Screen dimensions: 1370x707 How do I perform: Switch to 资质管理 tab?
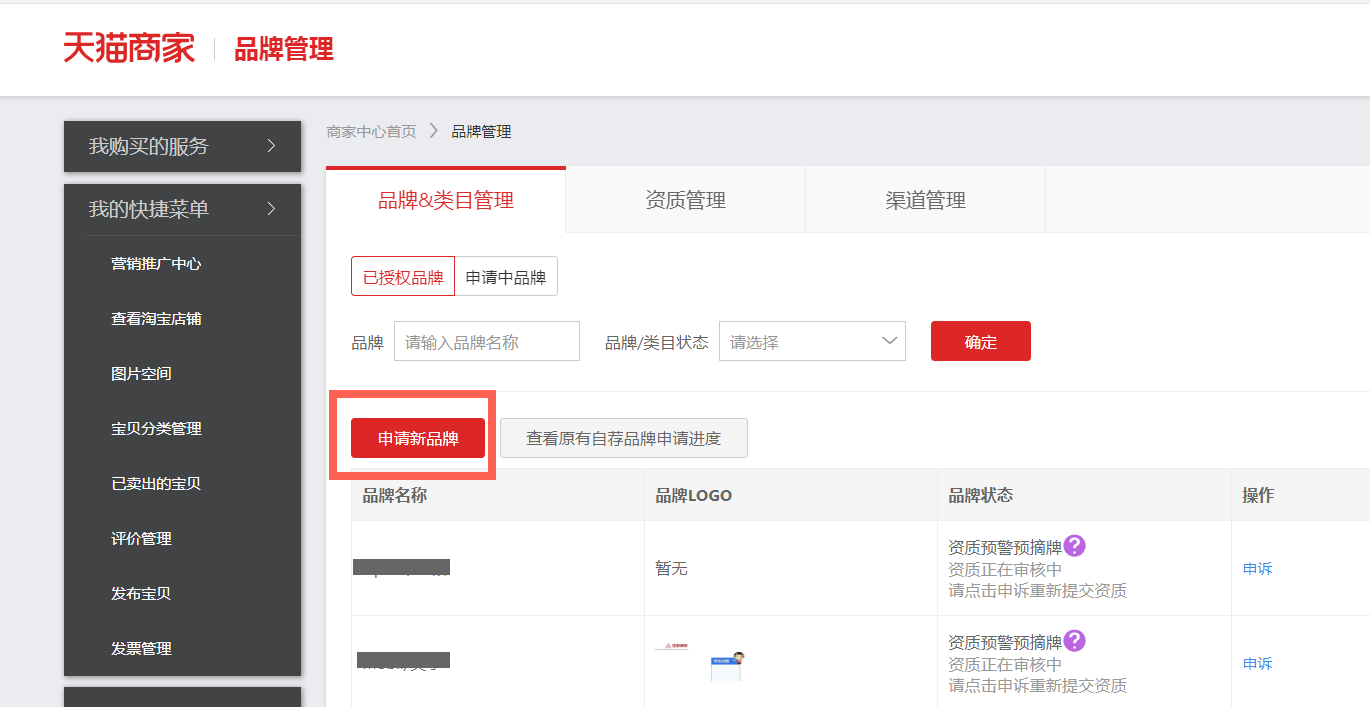tap(686, 200)
